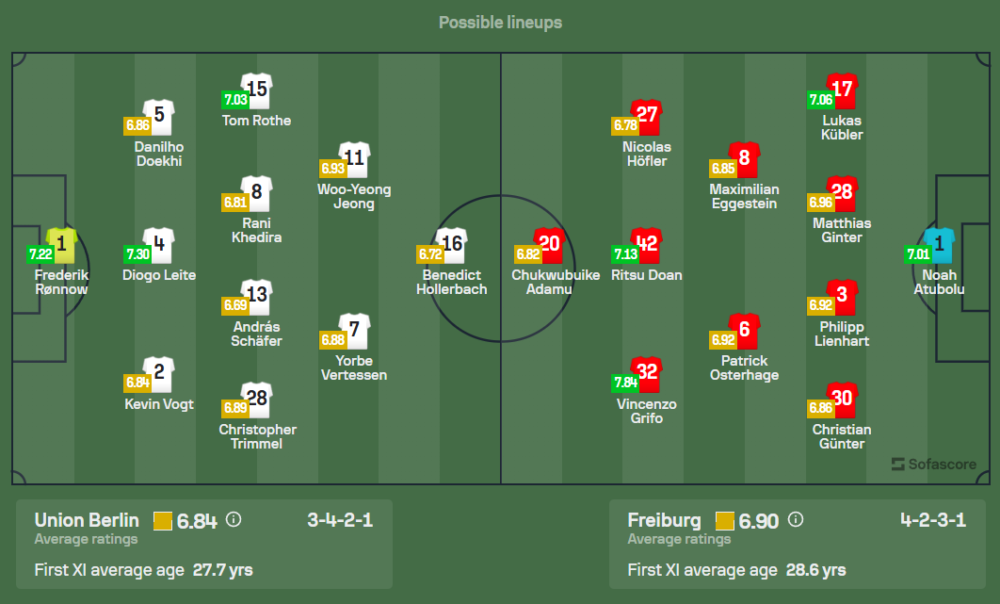Click Matthias Ginter's number 28 jersey
Viewport: 1000px width, 604px height.
click(x=842, y=193)
